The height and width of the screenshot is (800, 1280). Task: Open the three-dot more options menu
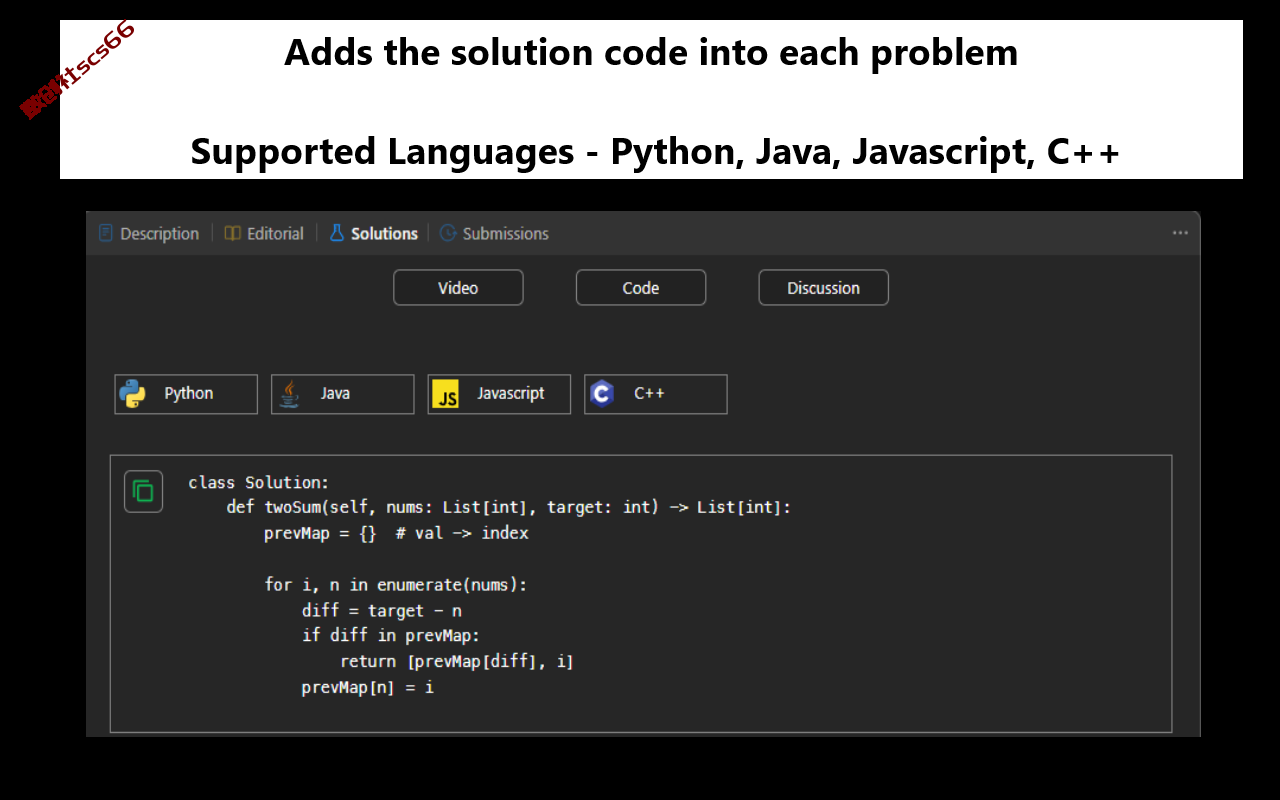tap(1180, 233)
